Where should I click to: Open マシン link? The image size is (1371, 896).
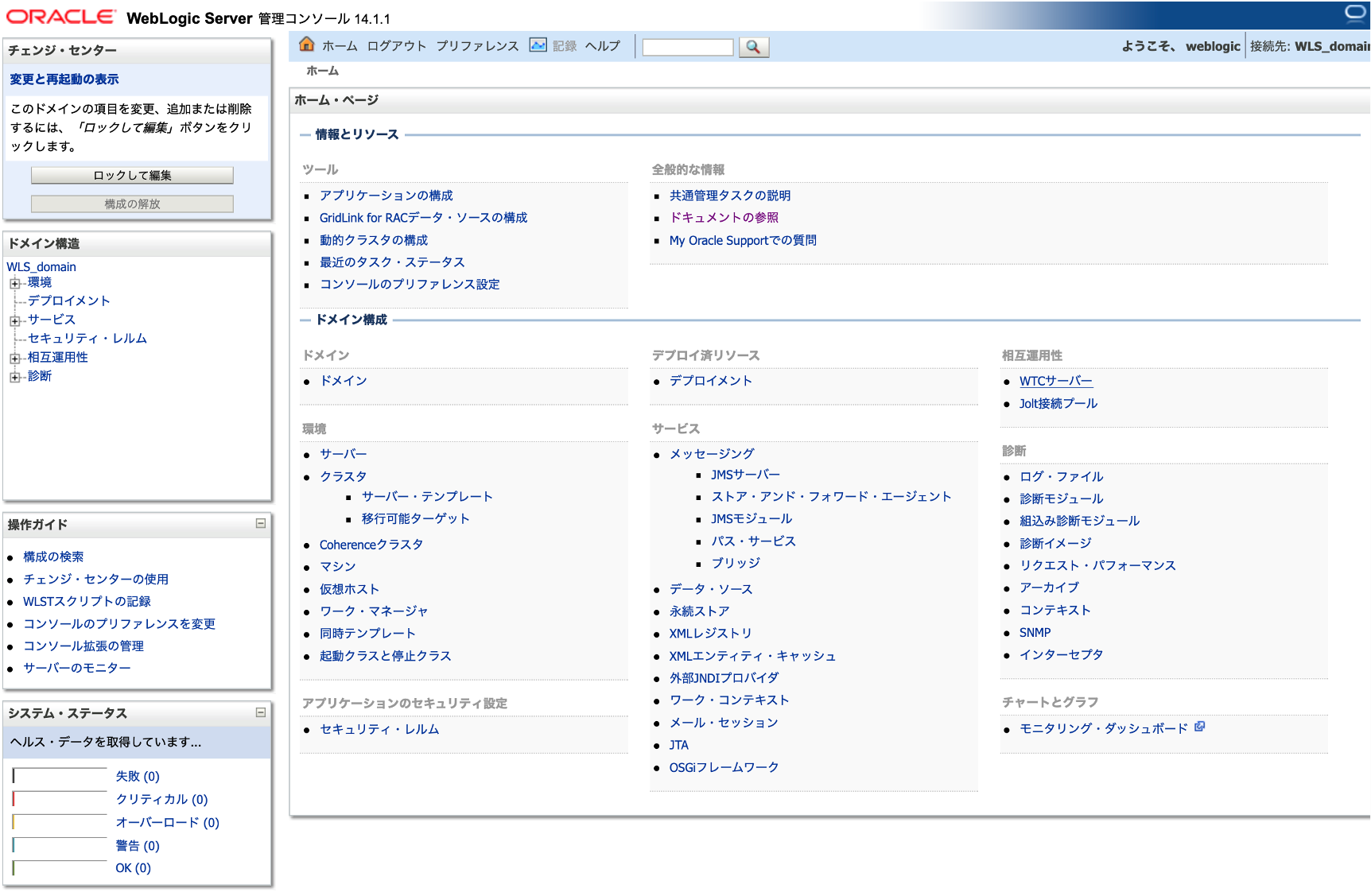point(338,567)
